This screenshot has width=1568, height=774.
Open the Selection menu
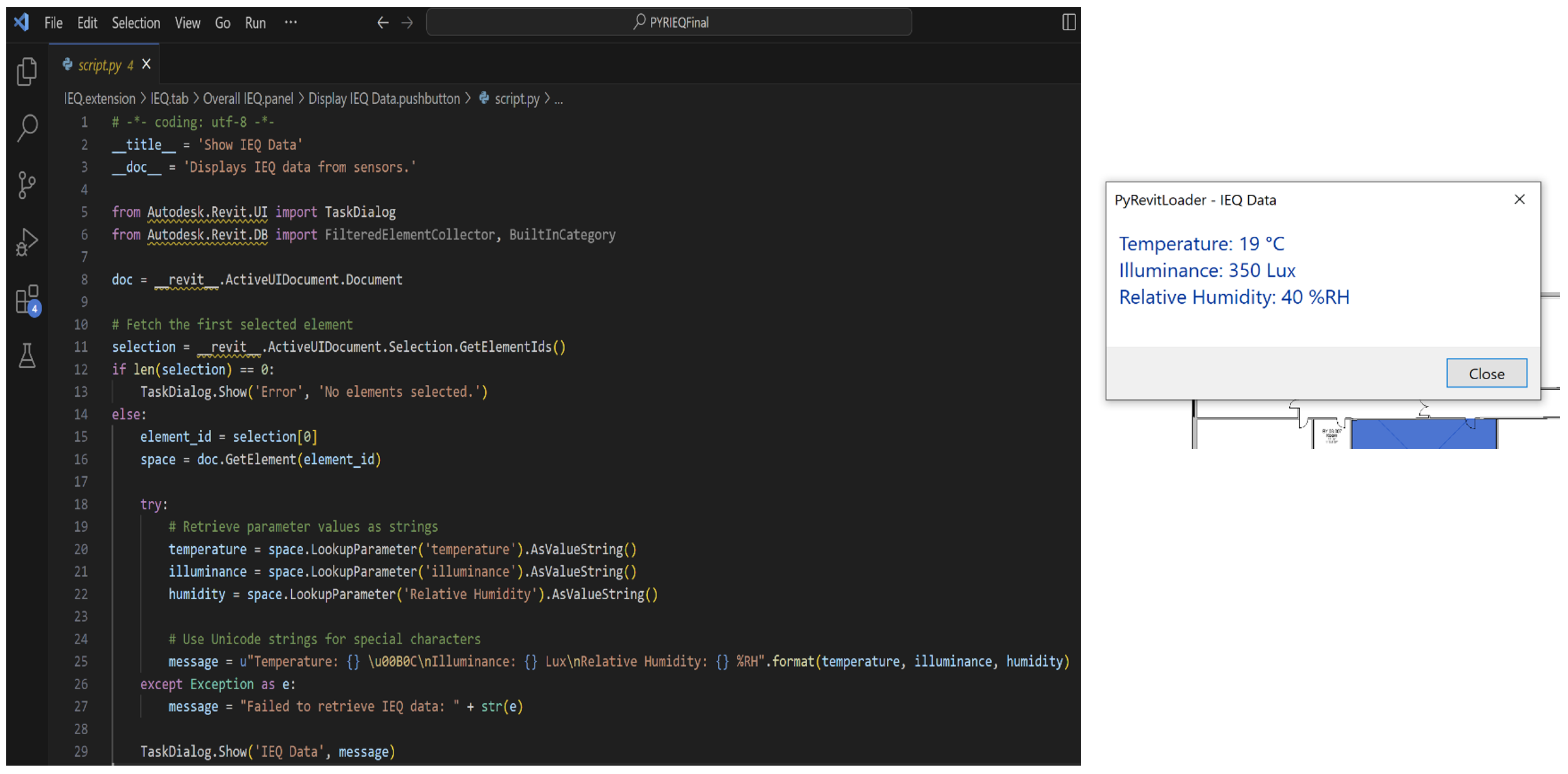[136, 23]
